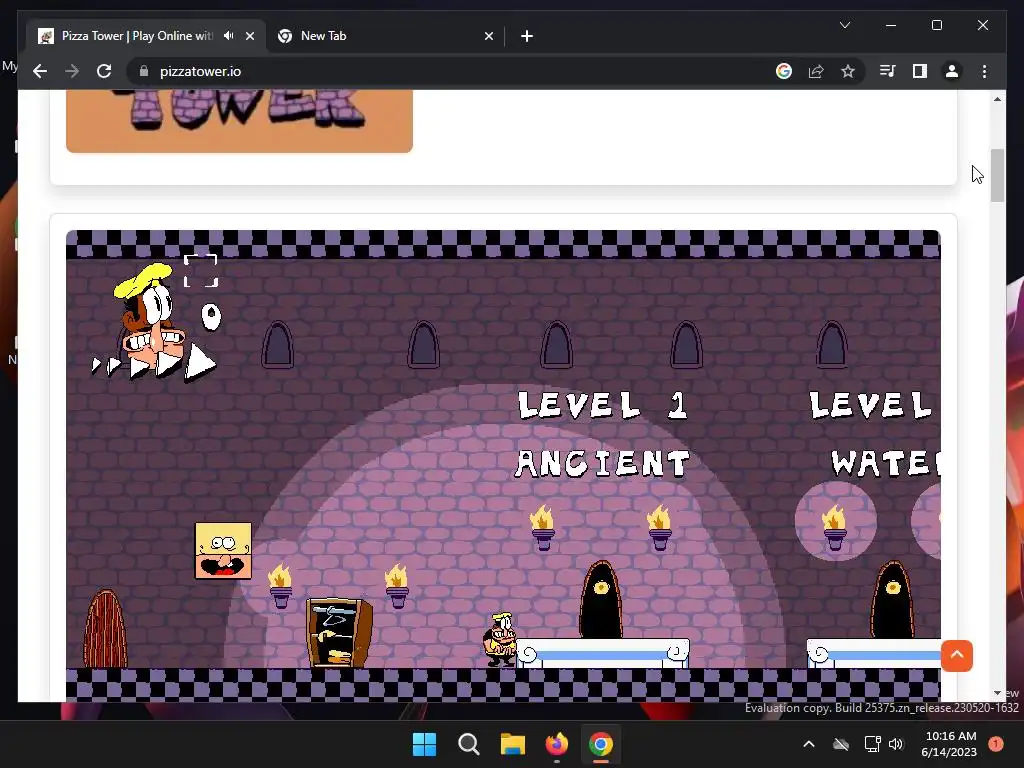Close the Pizza Tower tab
This screenshot has width=1024, height=768.
[249, 36]
